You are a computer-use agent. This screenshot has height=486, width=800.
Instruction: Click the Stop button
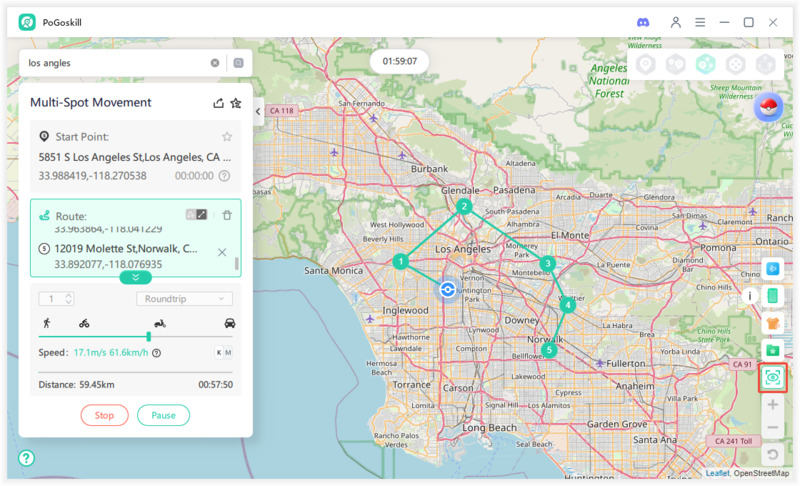(104, 415)
